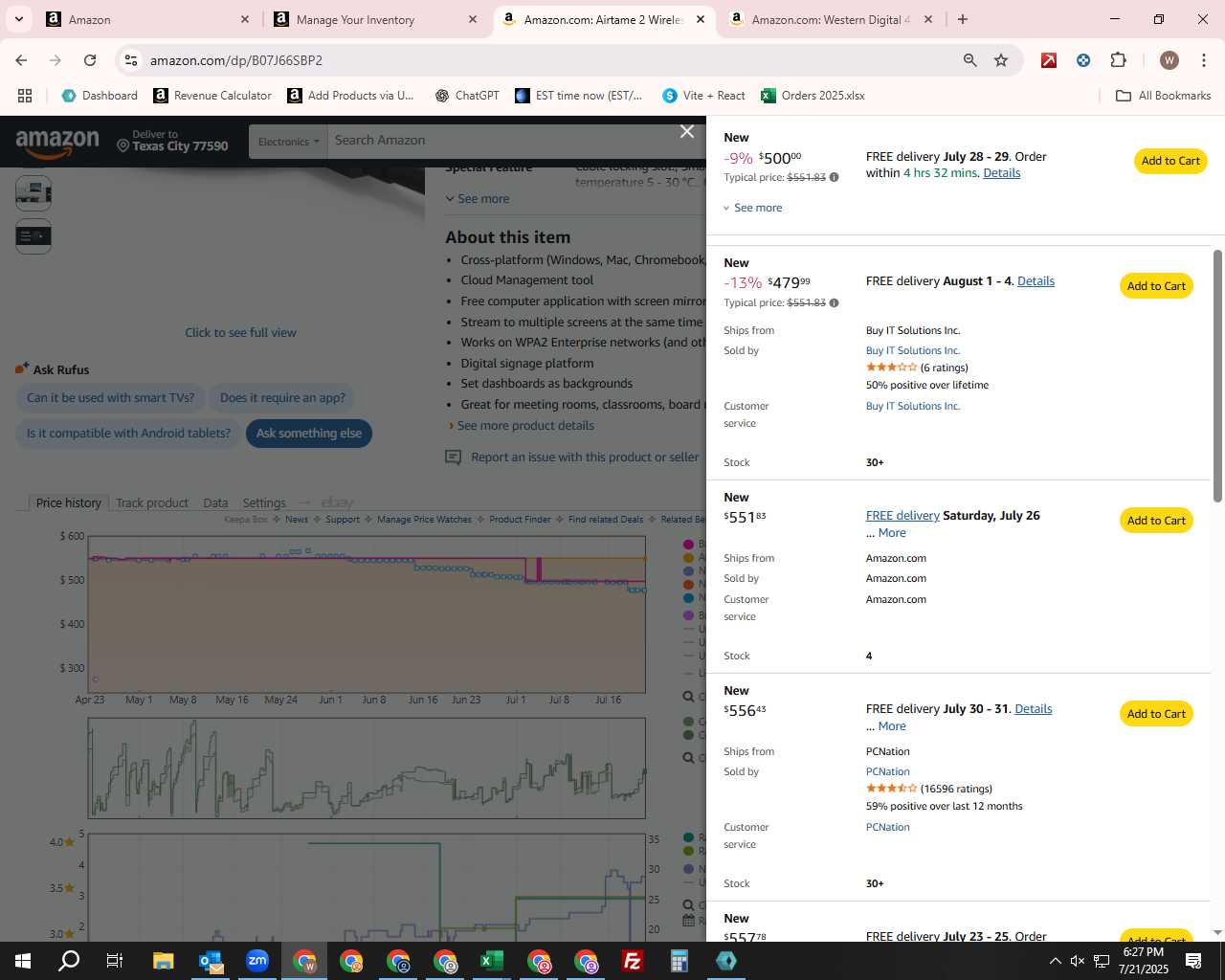Reload the current page
The image size is (1225, 980).
tap(90, 60)
